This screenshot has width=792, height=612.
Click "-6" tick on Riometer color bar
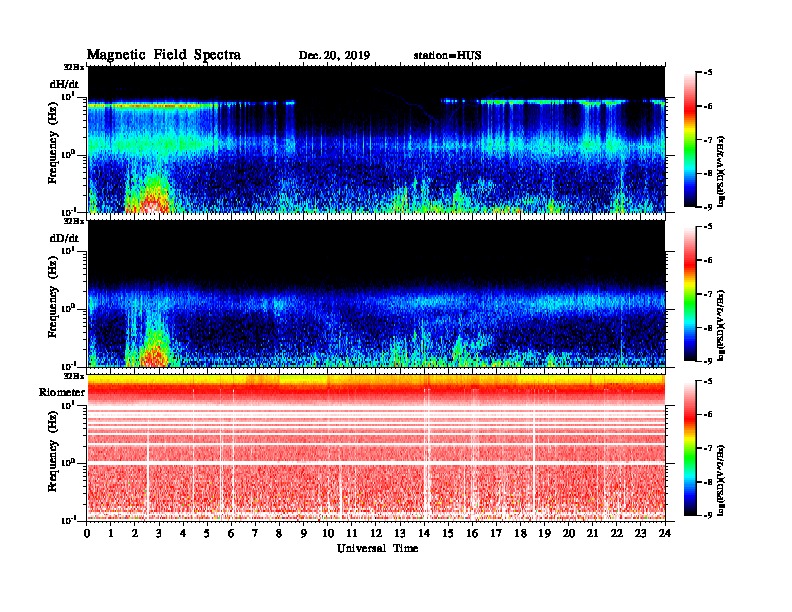click(x=708, y=415)
